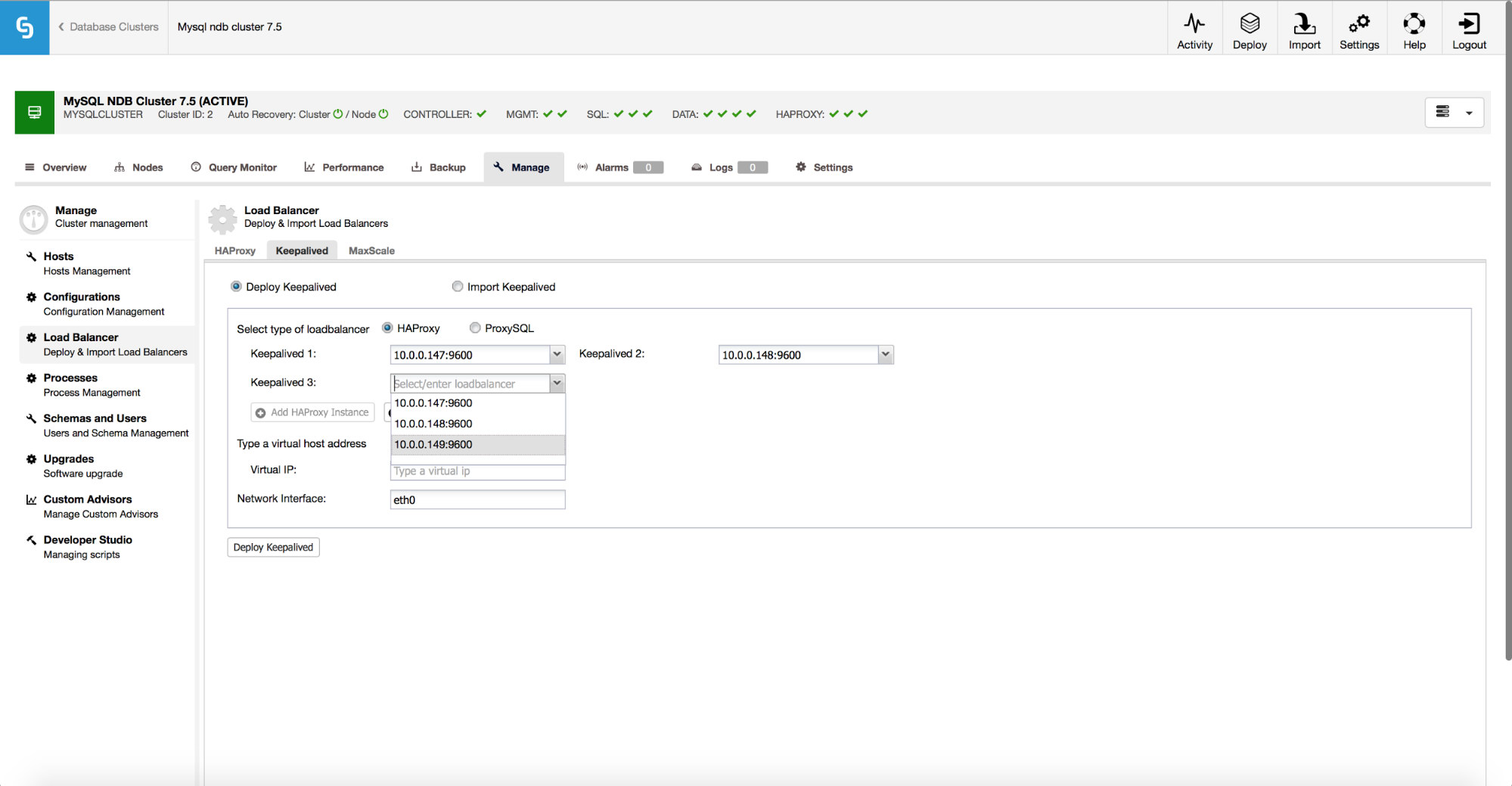Click the first MGMT status checkmark
The height and width of the screenshot is (786, 1512).
[548, 114]
